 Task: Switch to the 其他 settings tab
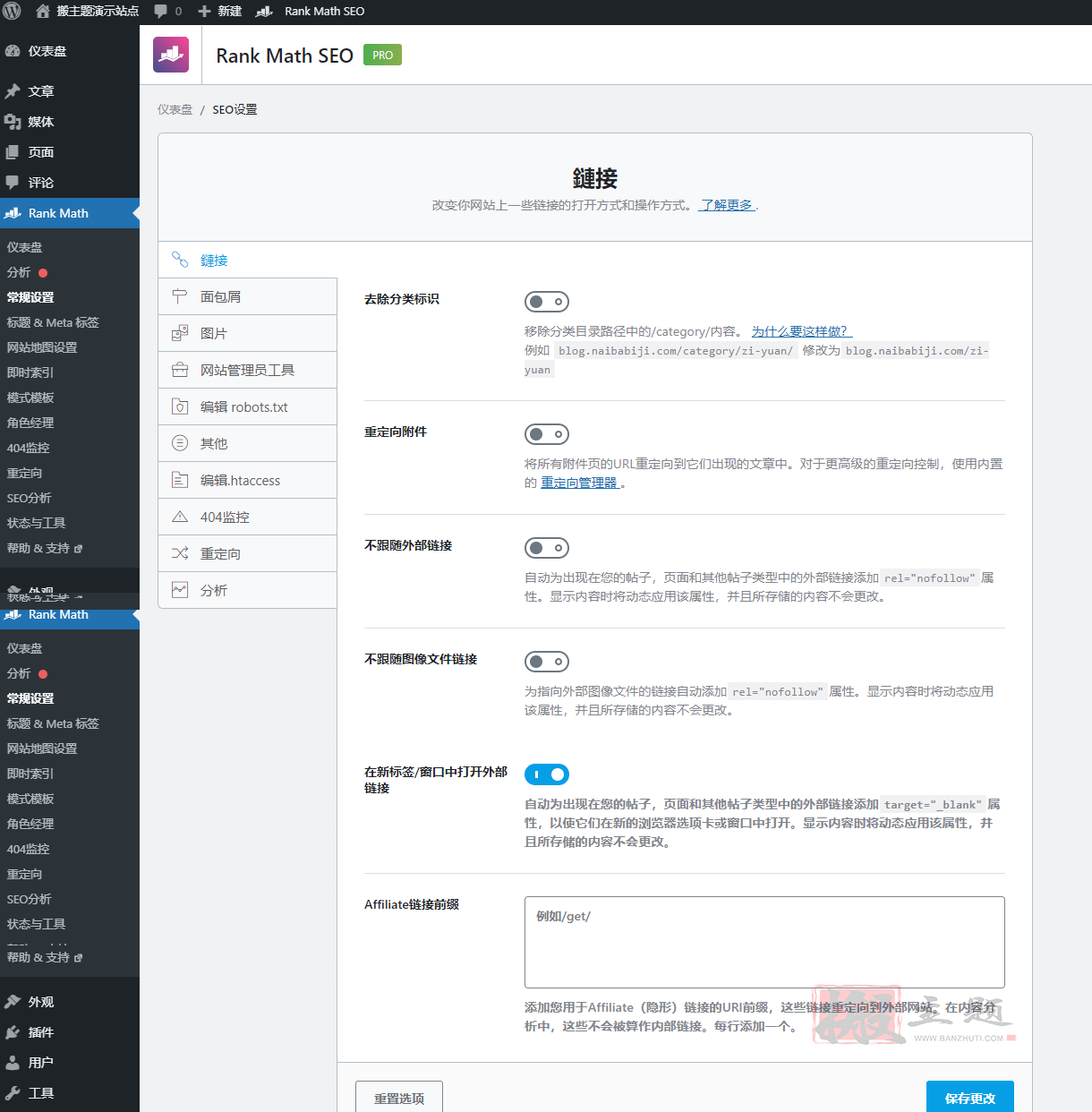click(x=248, y=443)
